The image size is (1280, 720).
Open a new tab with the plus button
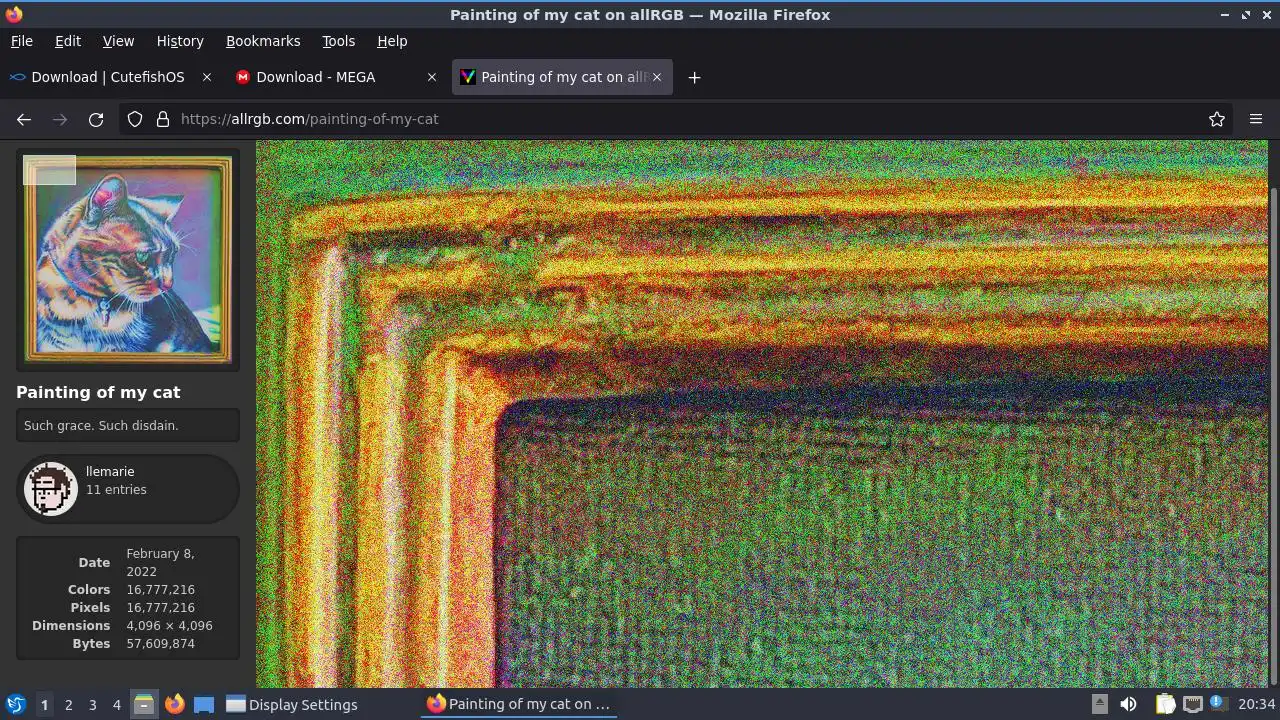click(x=694, y=77)
